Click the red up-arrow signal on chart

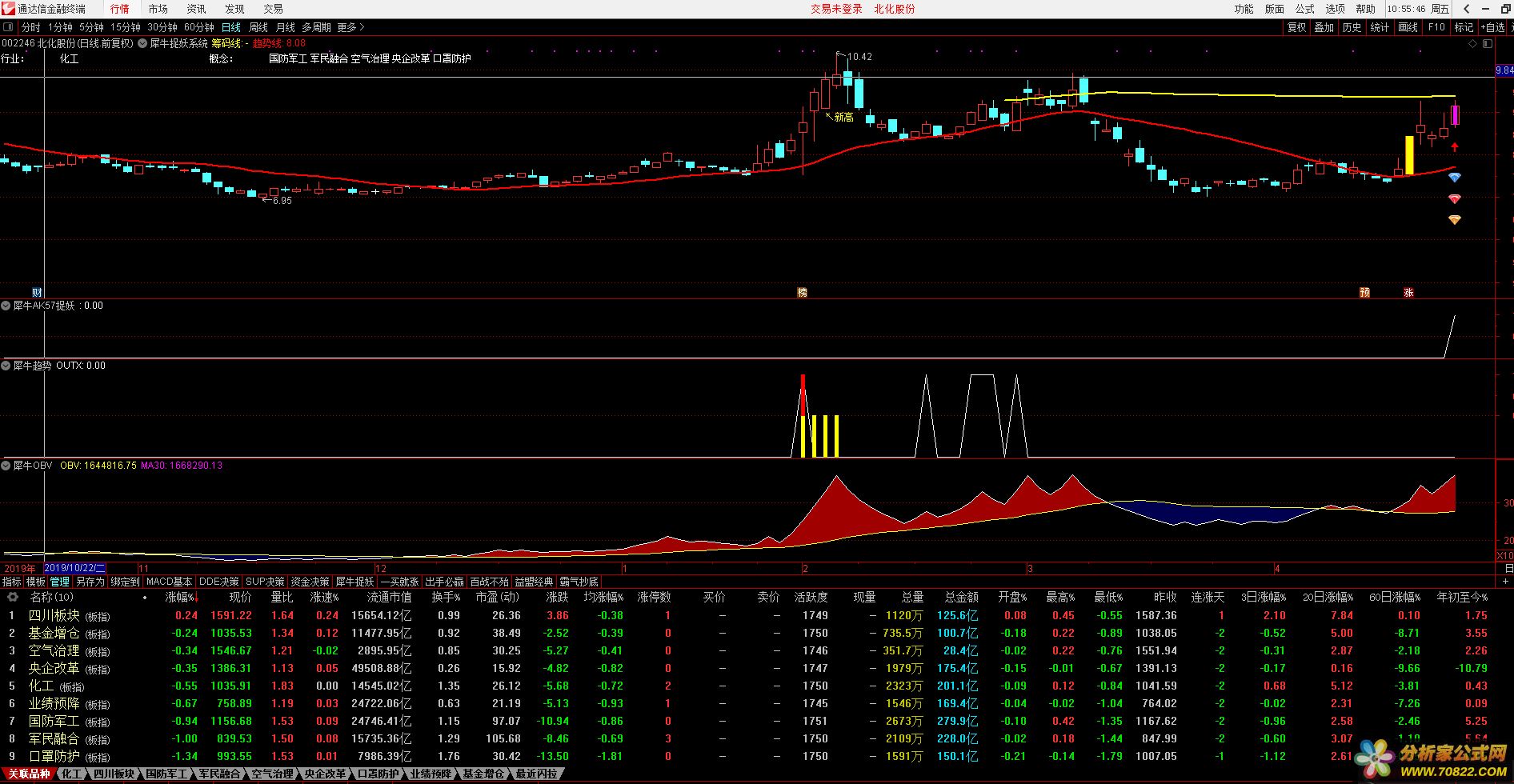pos(1455,147)
